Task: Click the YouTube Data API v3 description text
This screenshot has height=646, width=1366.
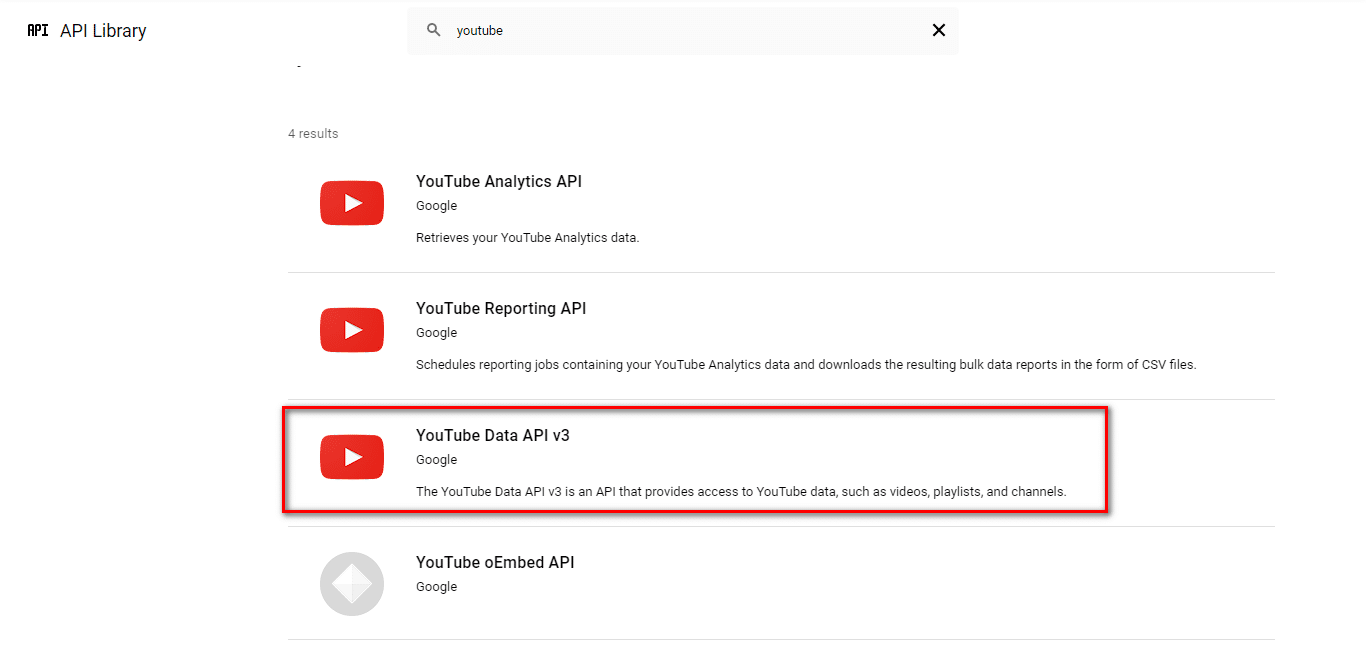Action: (x=741, y=491)
